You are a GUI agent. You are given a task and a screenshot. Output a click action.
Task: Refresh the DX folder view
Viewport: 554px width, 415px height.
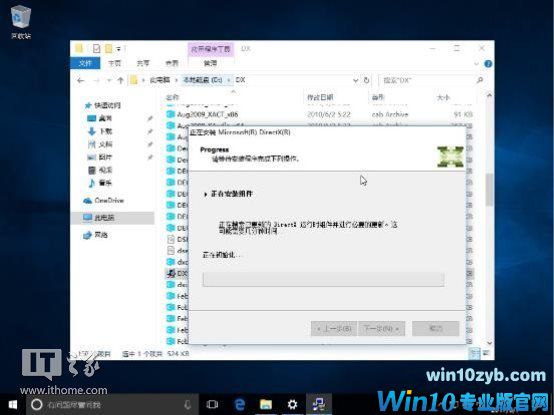(x=366, y=81)
